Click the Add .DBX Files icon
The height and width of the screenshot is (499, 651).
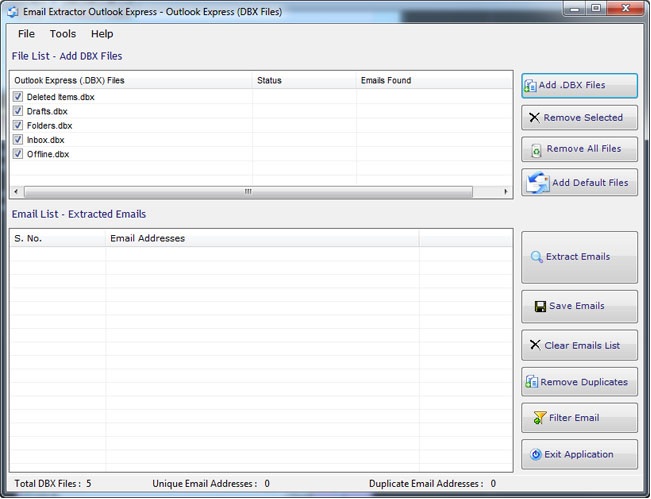530,86
